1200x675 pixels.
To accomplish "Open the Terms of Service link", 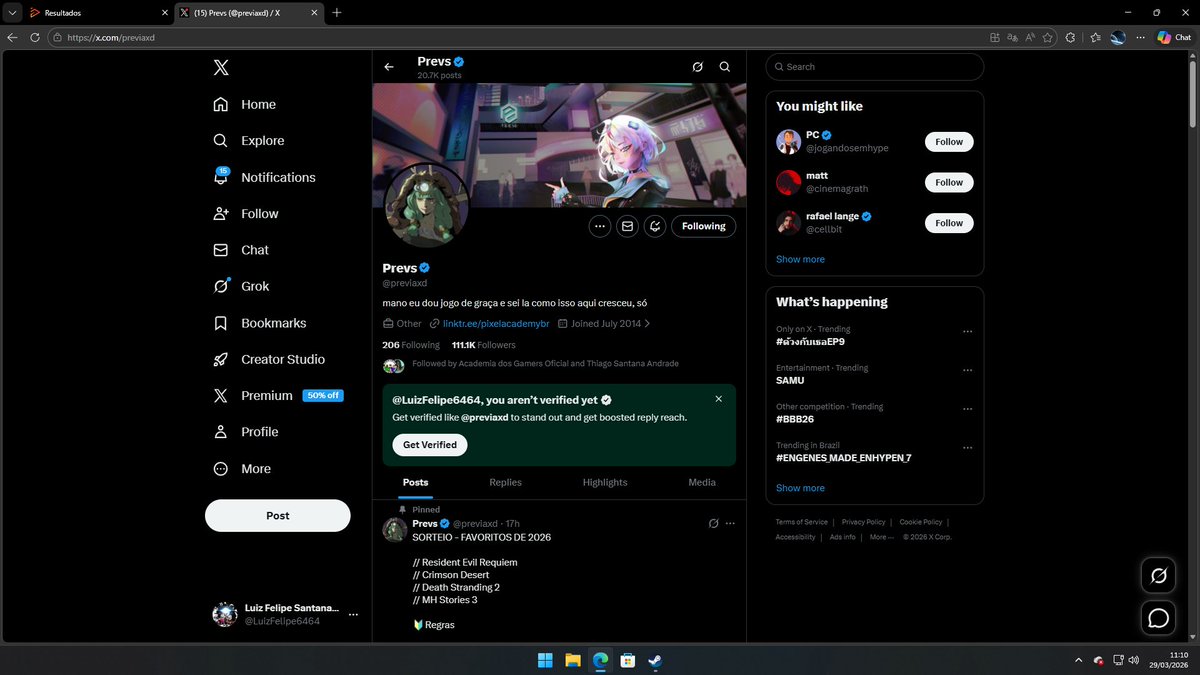I will click(x=802, y=522).
